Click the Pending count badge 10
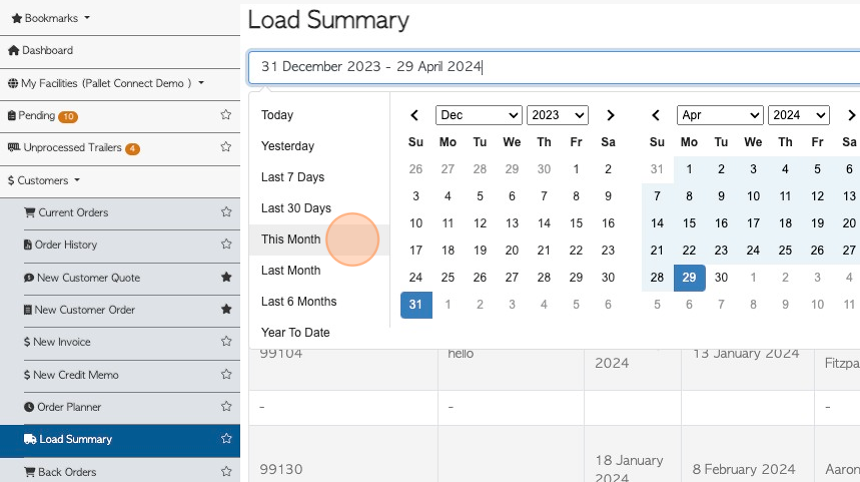The image size is (860, 482). [68, 116]
